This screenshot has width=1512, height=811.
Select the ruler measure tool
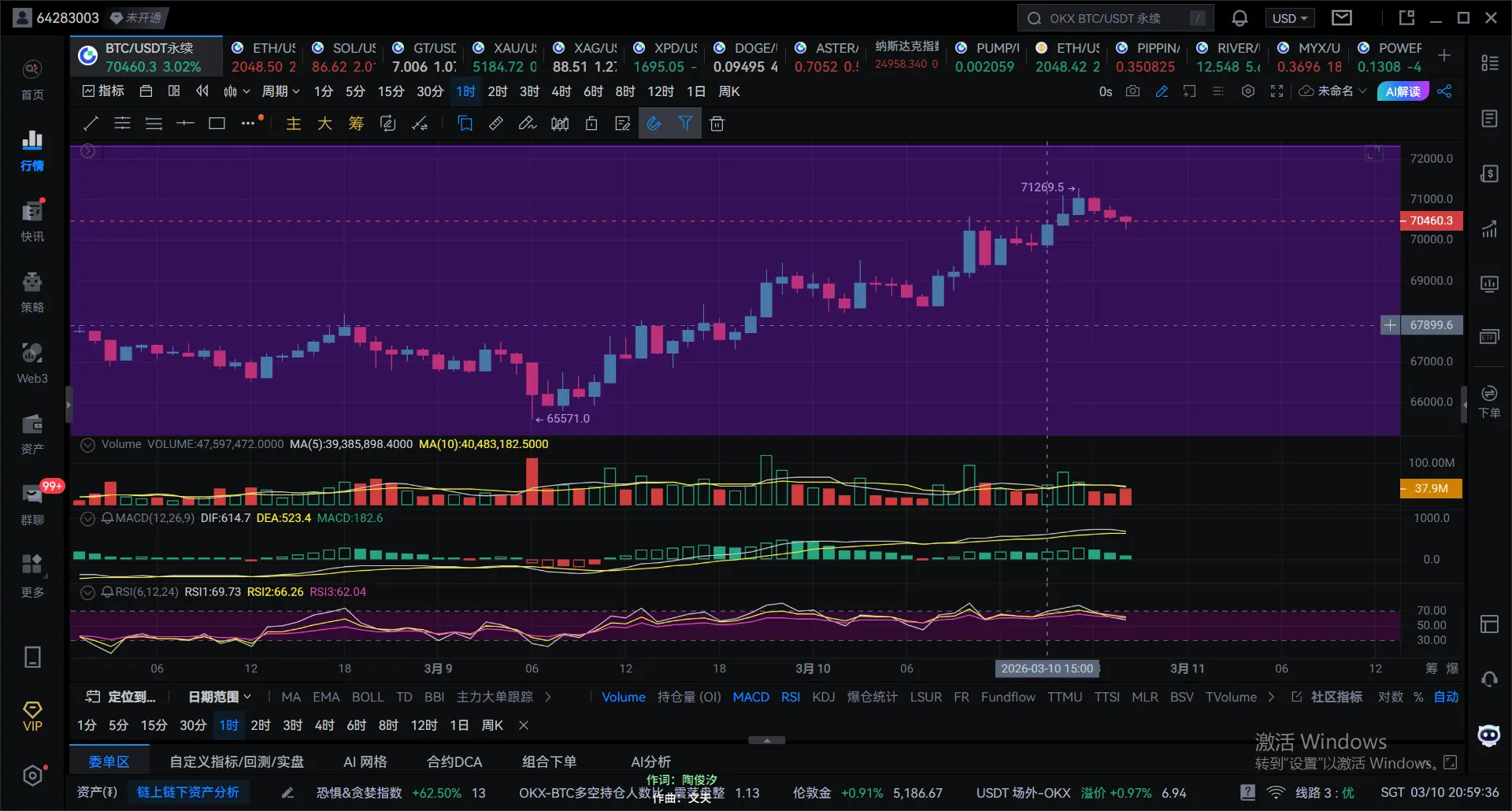(496, 124)
